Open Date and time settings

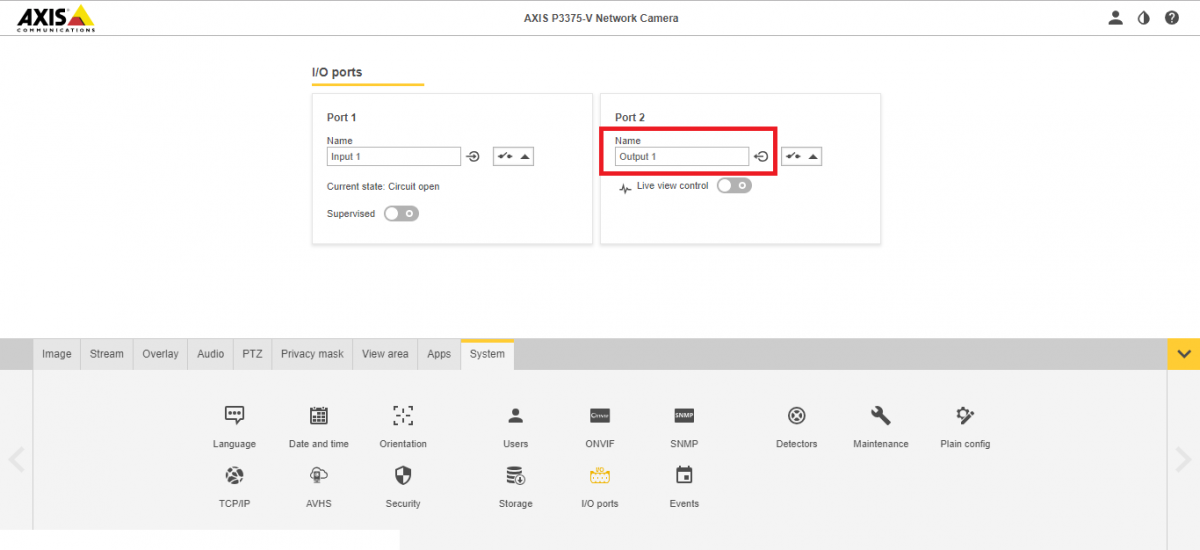pyautogui.click(x=319, y=415)
